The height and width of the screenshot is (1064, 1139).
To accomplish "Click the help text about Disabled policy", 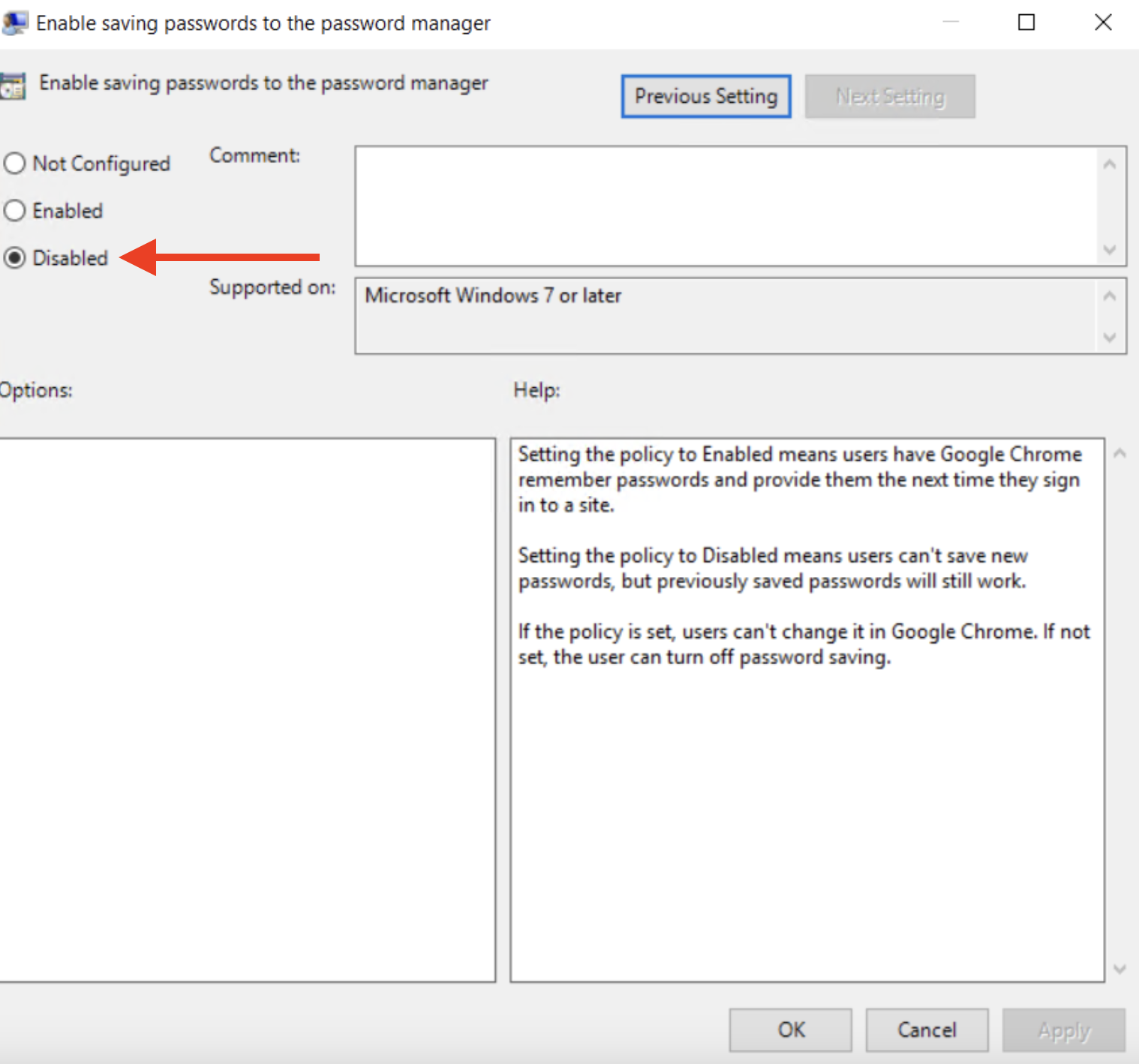I will (x=772, y=568).
